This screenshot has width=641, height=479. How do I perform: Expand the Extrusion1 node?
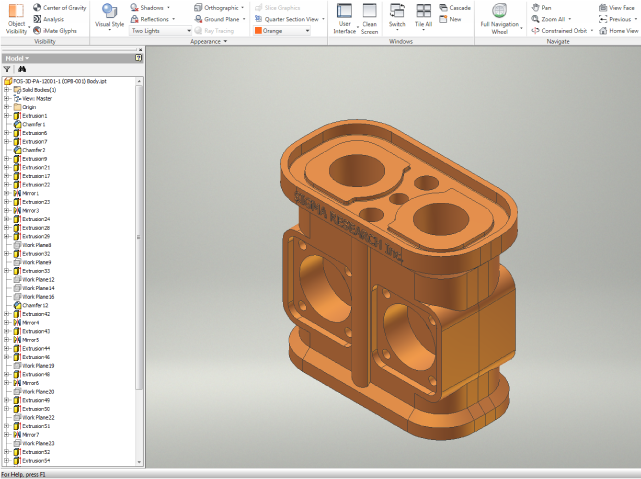(x=7, y=116)
